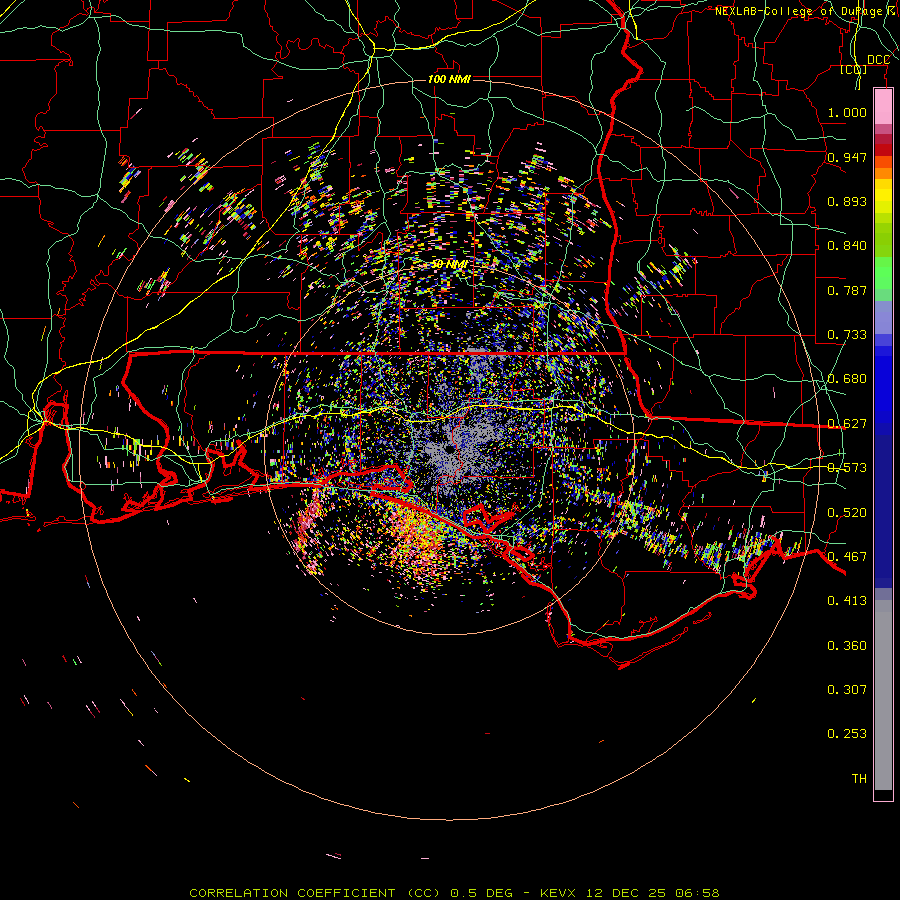Click the Correlation Coefficient KEVX caption text
The image size is (900, 900).
(454, 893)
